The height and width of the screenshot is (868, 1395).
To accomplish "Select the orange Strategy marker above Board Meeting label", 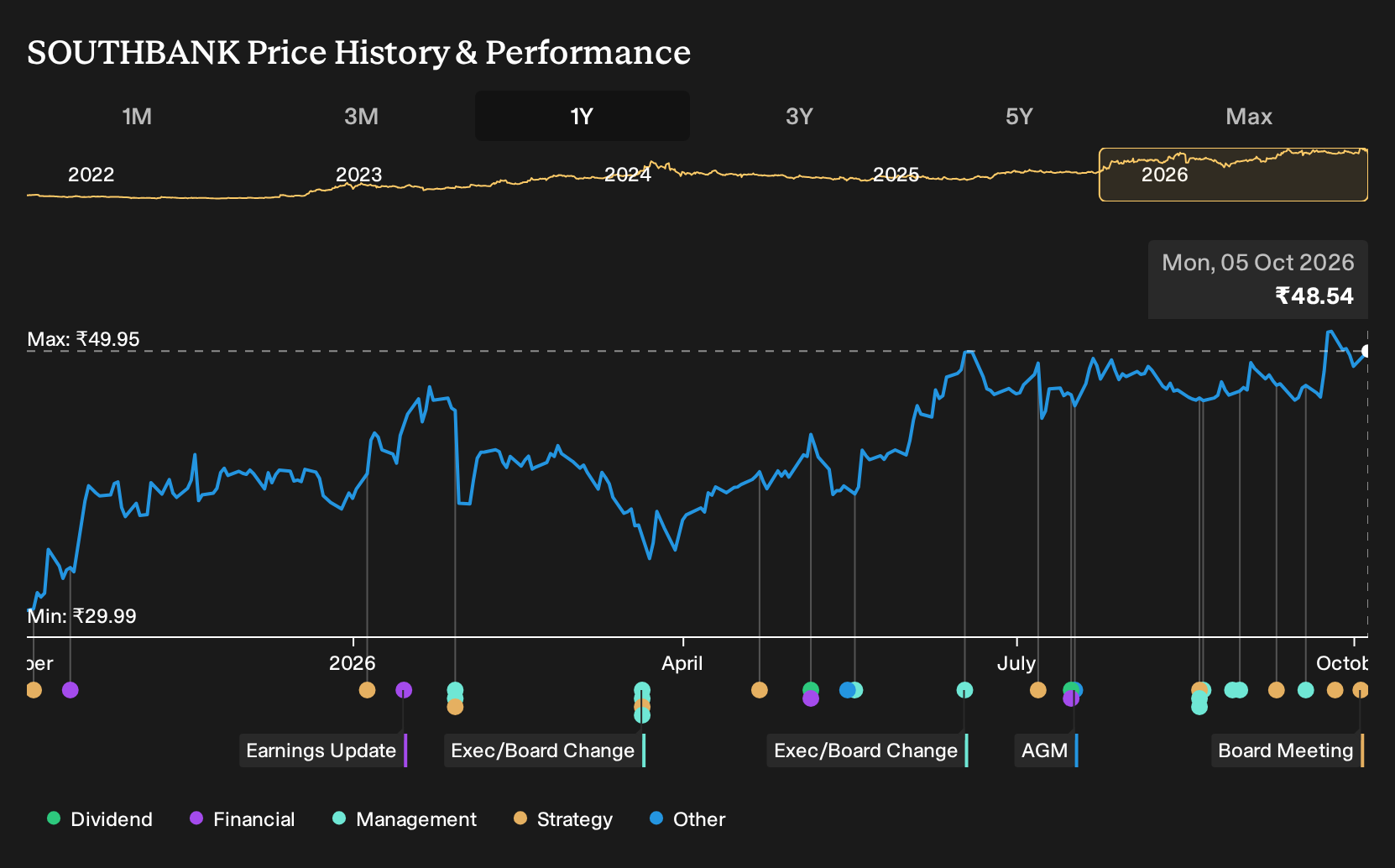I will (x=1361, y=690).
